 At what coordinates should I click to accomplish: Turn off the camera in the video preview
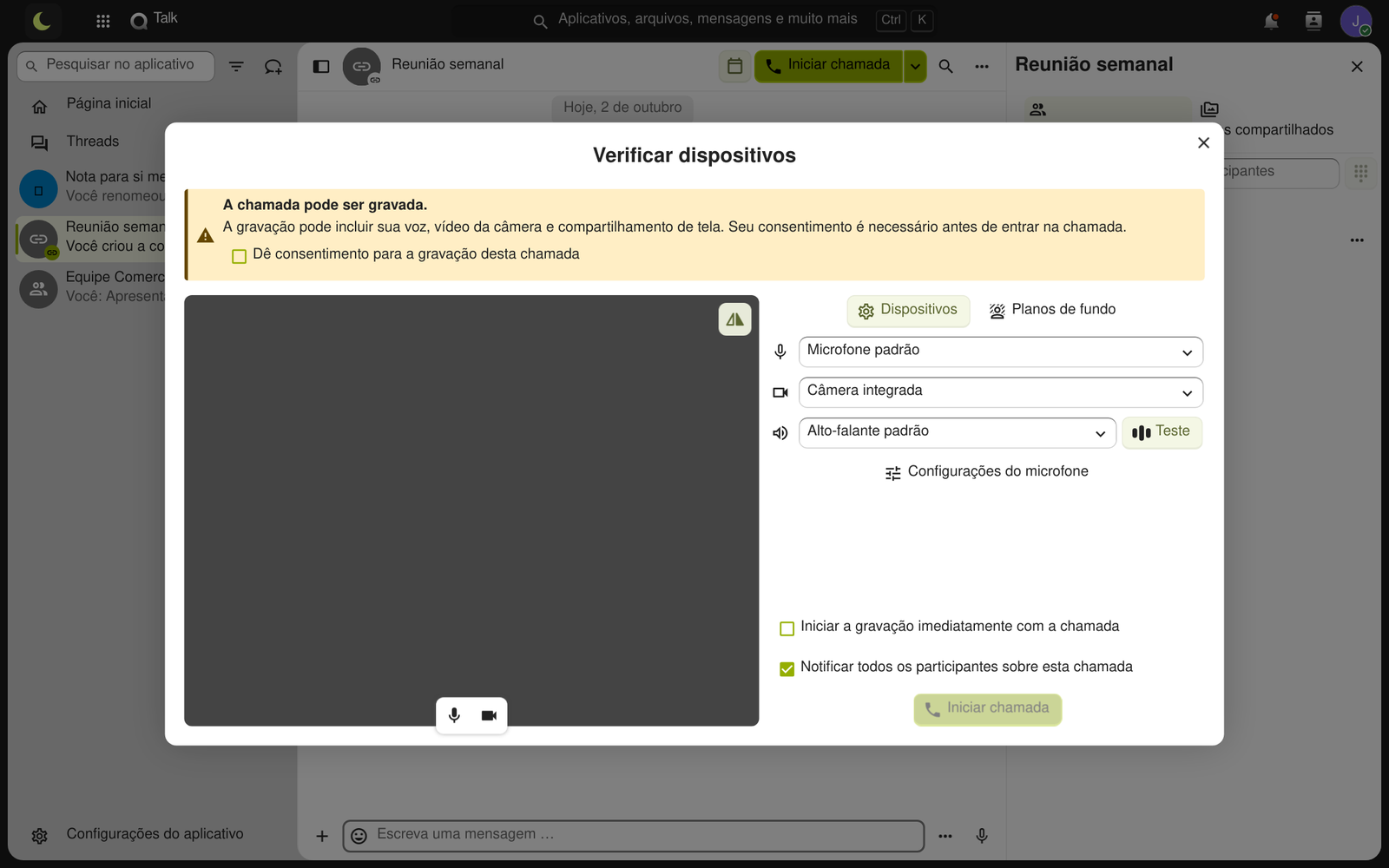point(489,715)
